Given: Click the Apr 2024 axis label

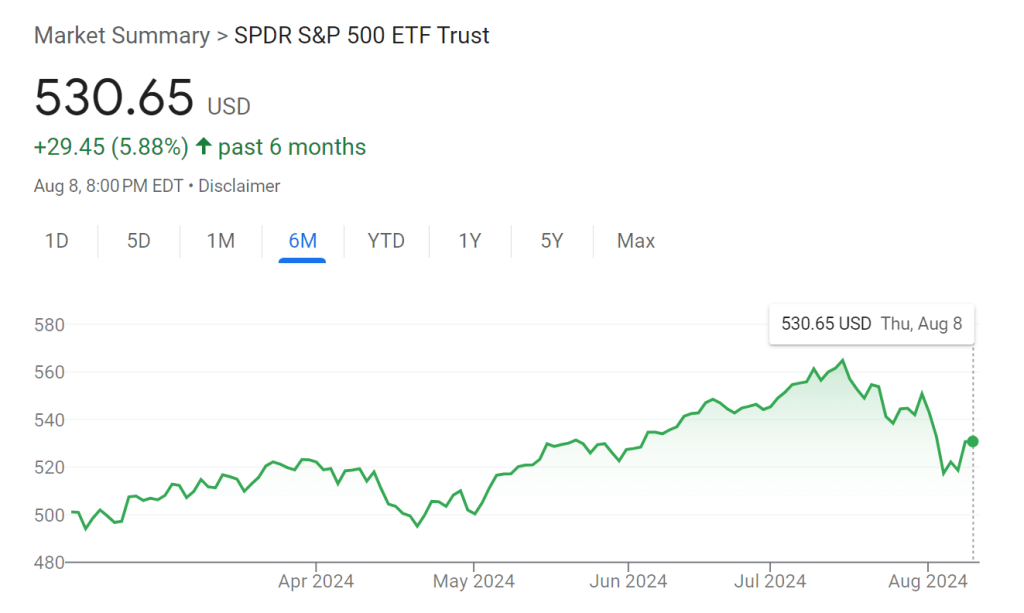Looking at the screenshot, I should coord(316,580).
